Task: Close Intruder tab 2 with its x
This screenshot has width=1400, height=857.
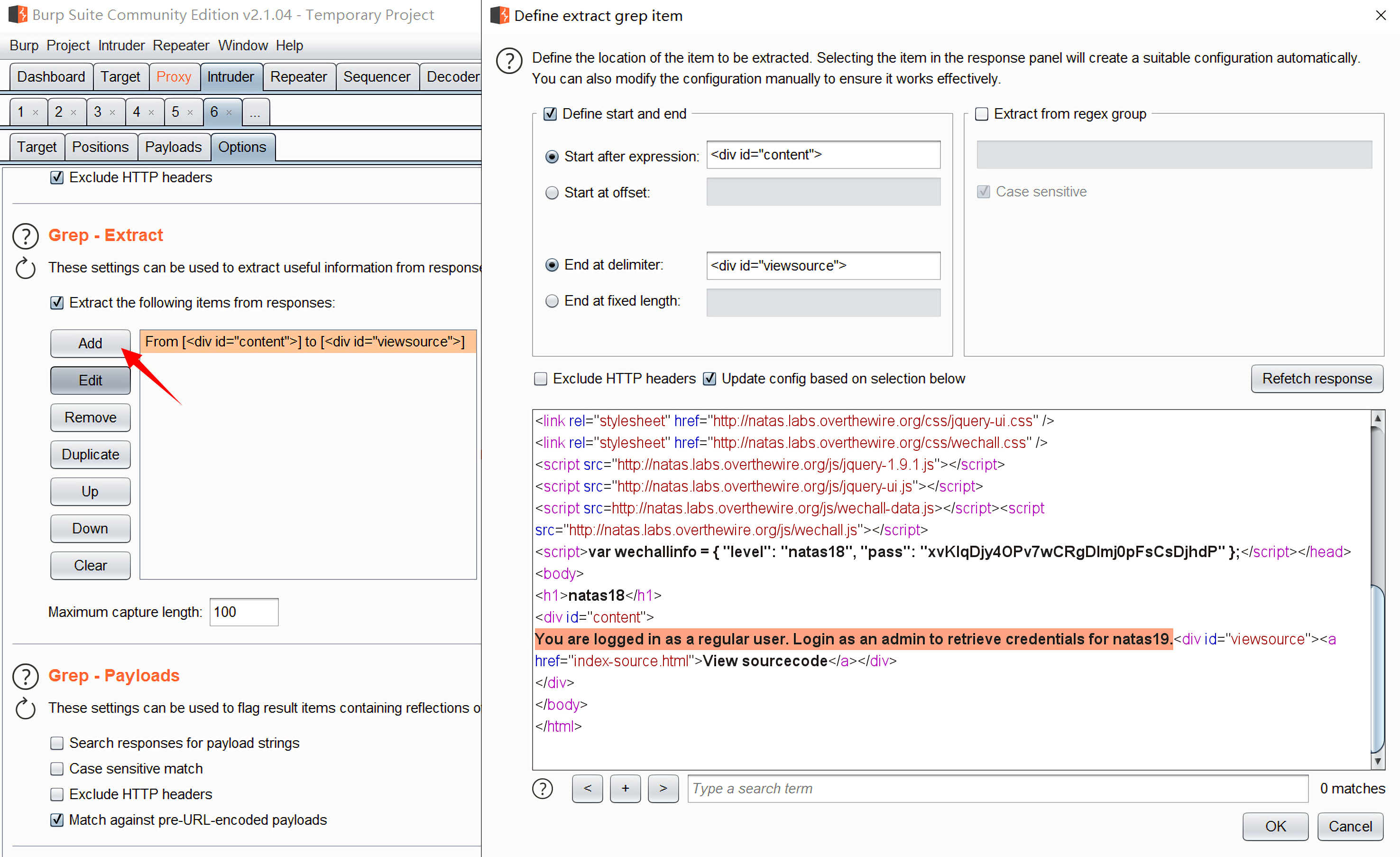Action: (x=74, y=112)
